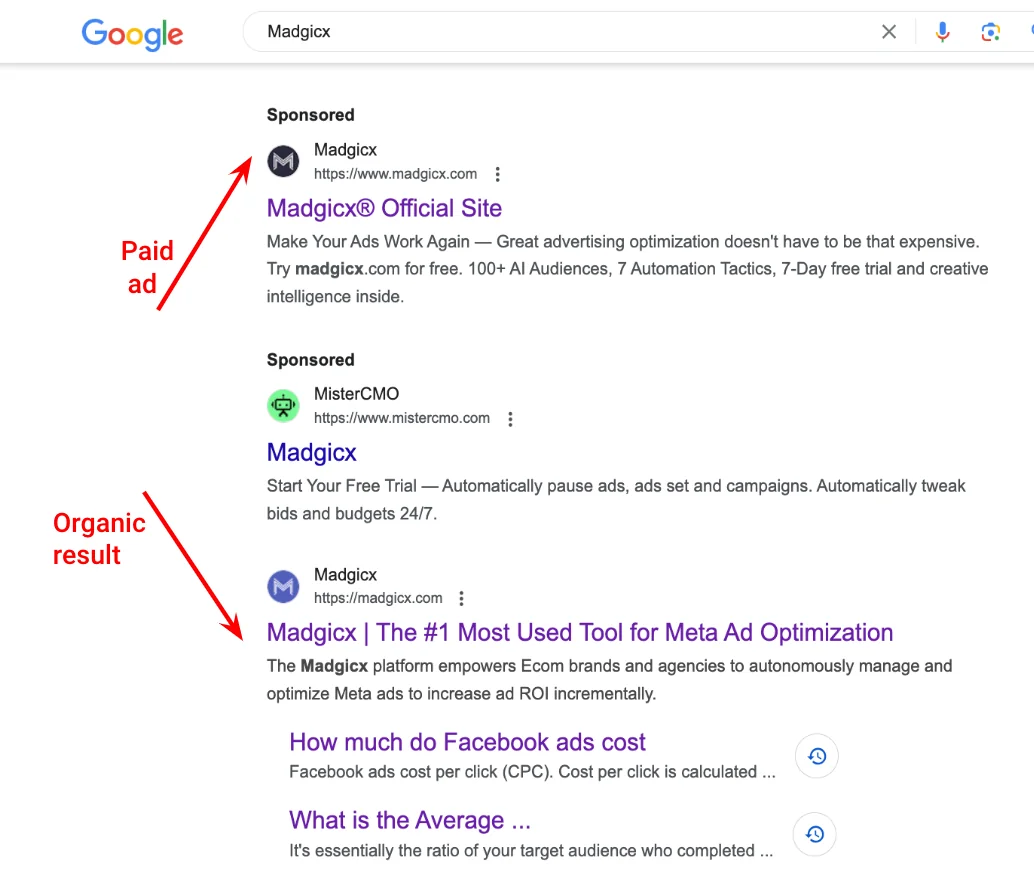Screen dimensions: 1034x876
Task: Click the blue Madgicx favicon in organic result
Action: click(x=283, y=586)
